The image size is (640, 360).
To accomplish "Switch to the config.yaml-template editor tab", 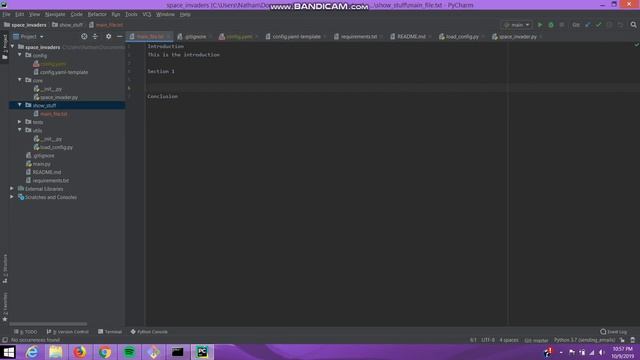I will click(x=295, y=37).
